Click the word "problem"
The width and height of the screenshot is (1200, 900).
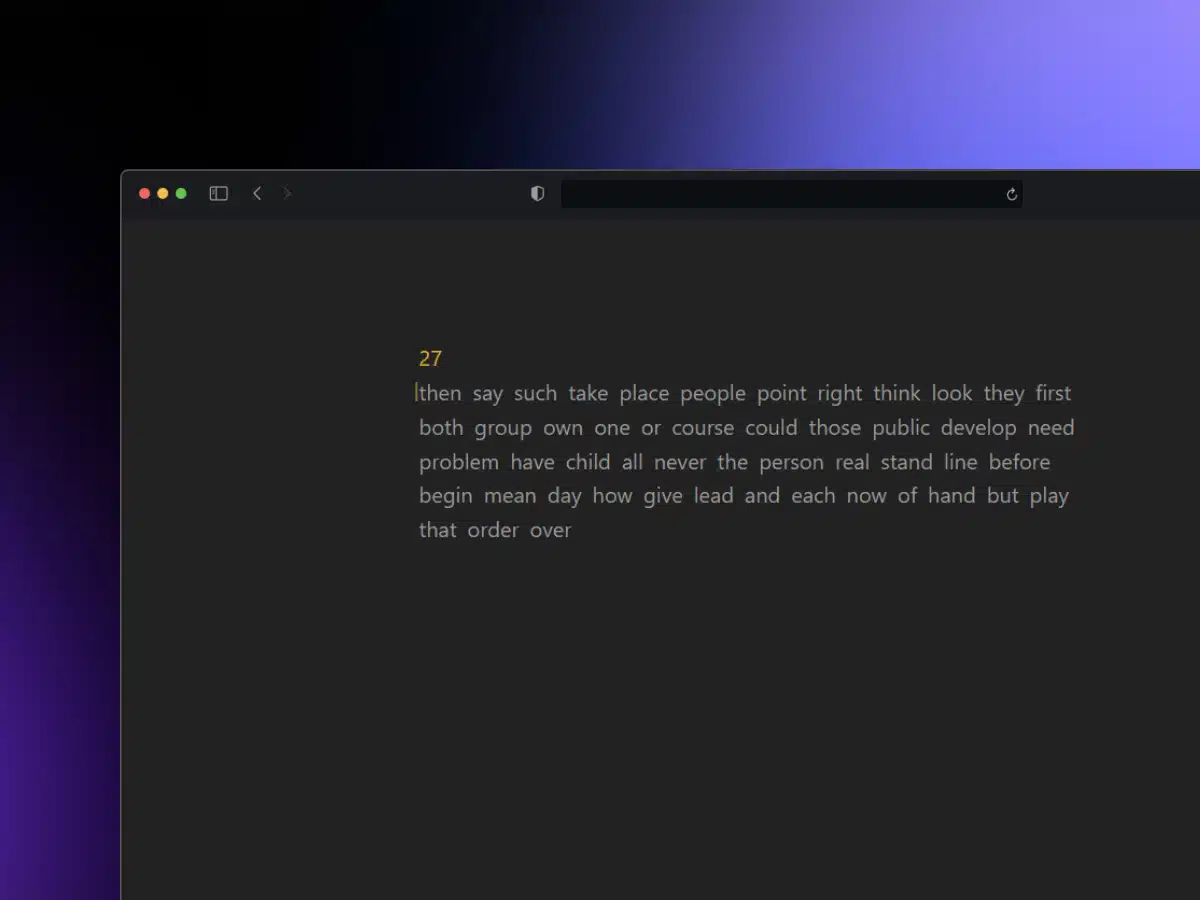(x=458, y=463)
